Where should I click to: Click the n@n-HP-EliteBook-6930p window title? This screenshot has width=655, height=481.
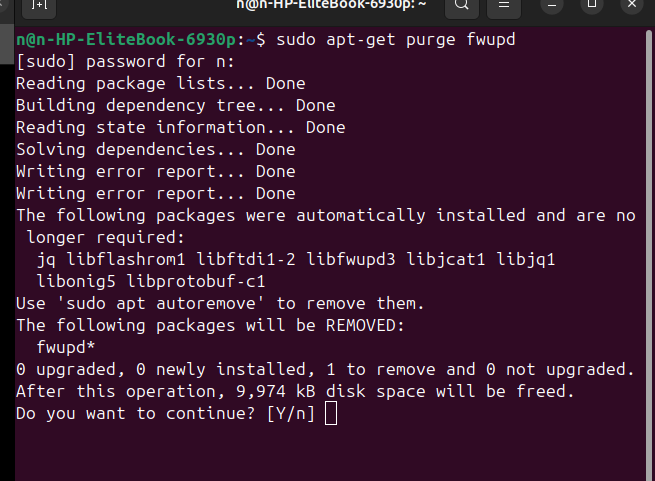tap(331, 5)
